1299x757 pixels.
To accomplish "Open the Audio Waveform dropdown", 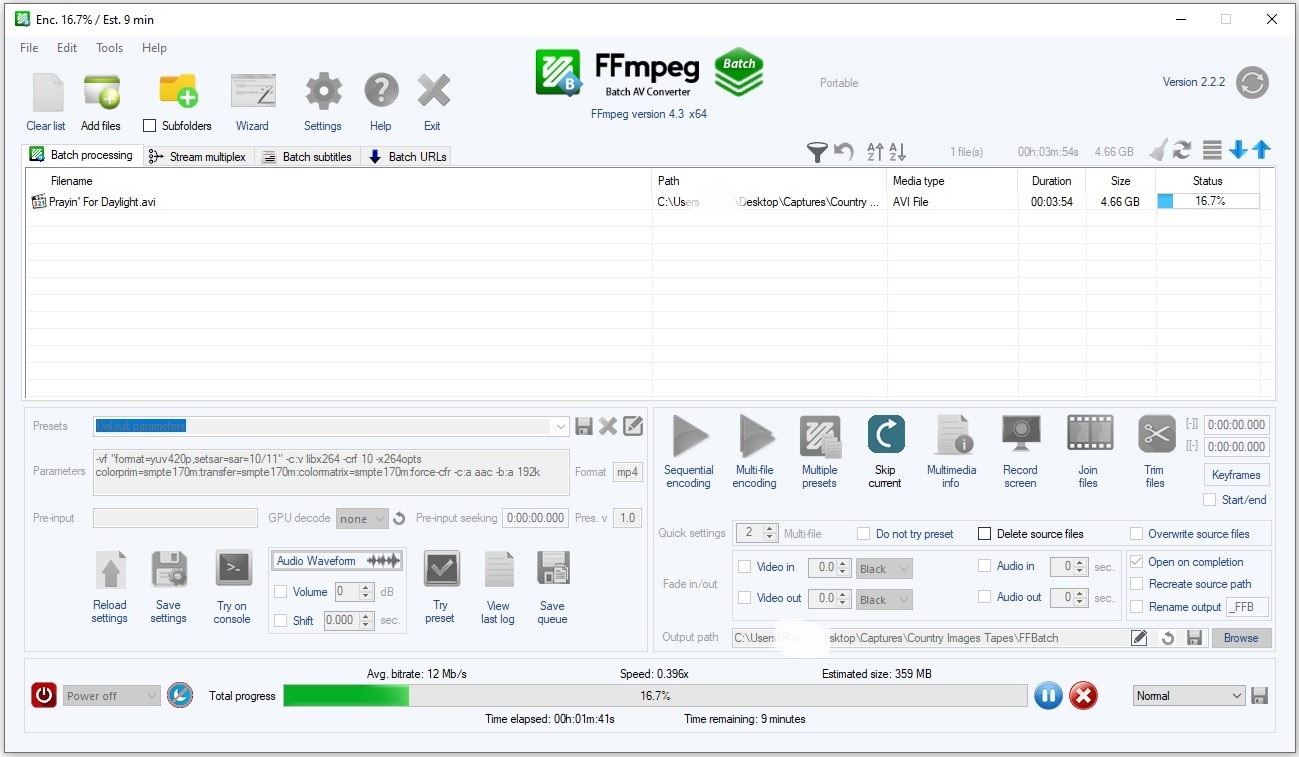I will [x=338, y=561].
